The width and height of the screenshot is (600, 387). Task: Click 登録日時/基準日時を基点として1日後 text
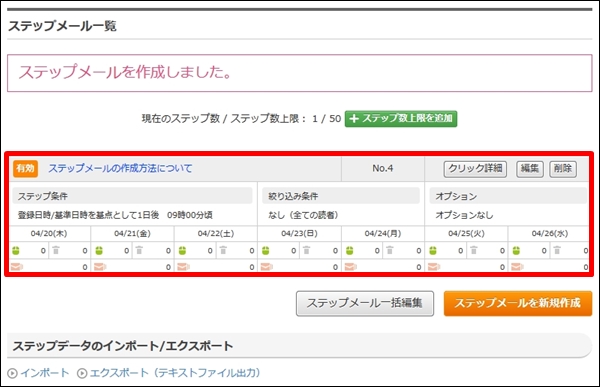tap(88, 215)
